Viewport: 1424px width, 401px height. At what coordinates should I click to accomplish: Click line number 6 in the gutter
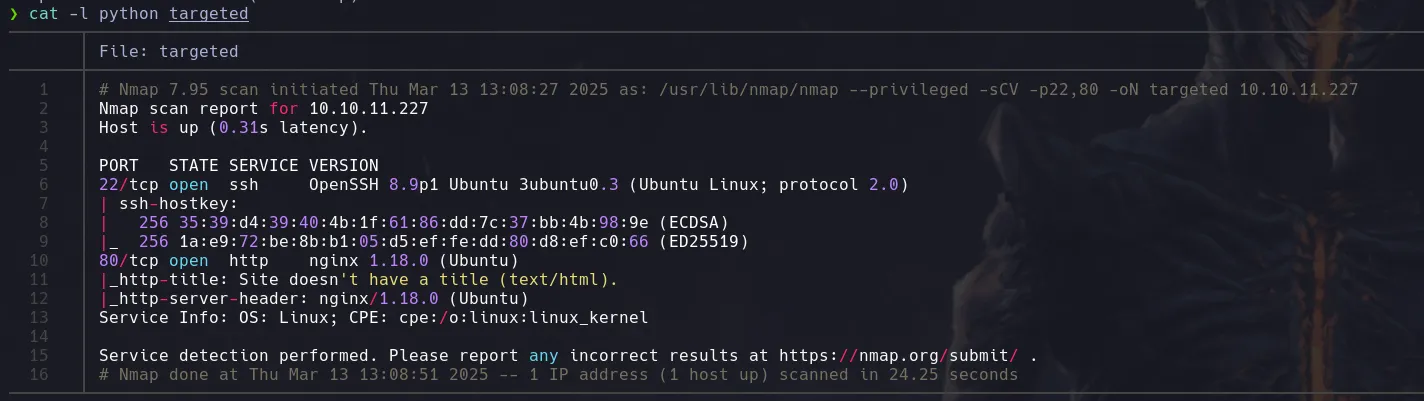pyautogui.click(x=44, y=185)
